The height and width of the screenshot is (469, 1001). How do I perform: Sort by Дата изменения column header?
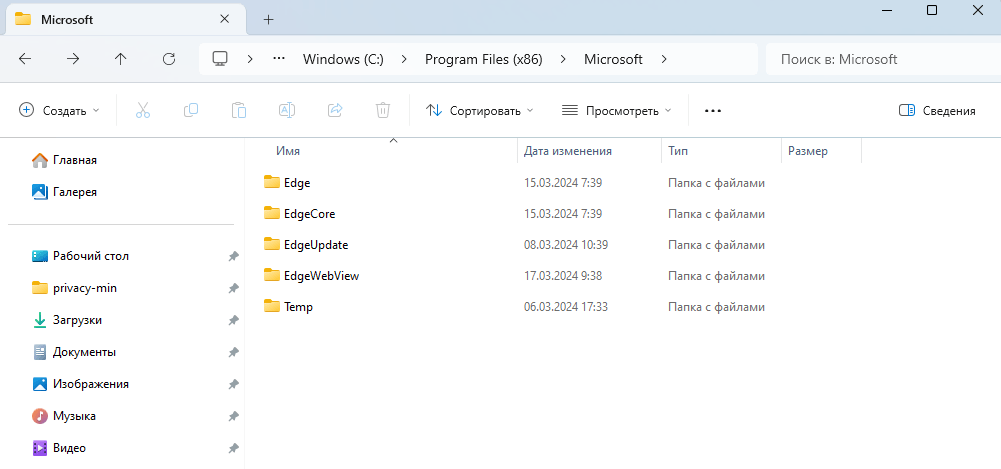coord(568,151)
